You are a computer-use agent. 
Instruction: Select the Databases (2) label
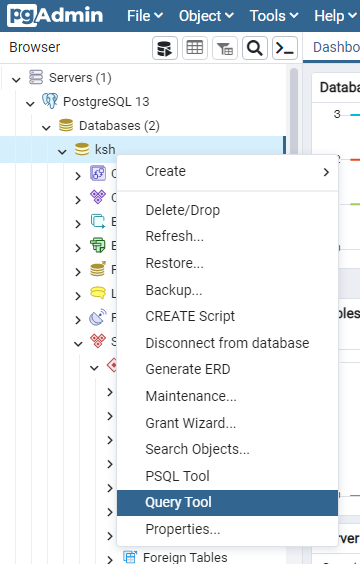click(119, 126)
